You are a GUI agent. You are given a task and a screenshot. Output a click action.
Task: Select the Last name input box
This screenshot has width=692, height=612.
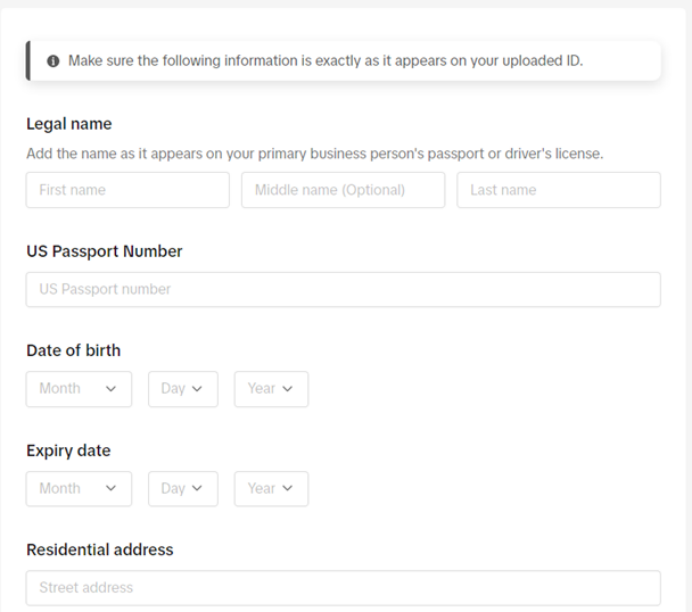point(559,190)
